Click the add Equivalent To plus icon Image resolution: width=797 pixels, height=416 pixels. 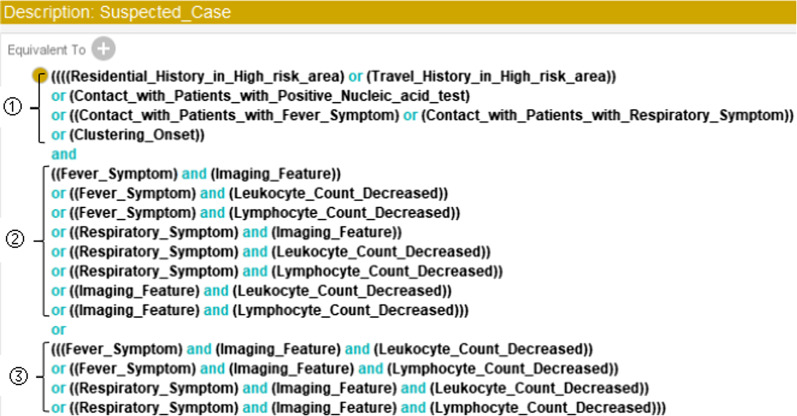(104, 49)
